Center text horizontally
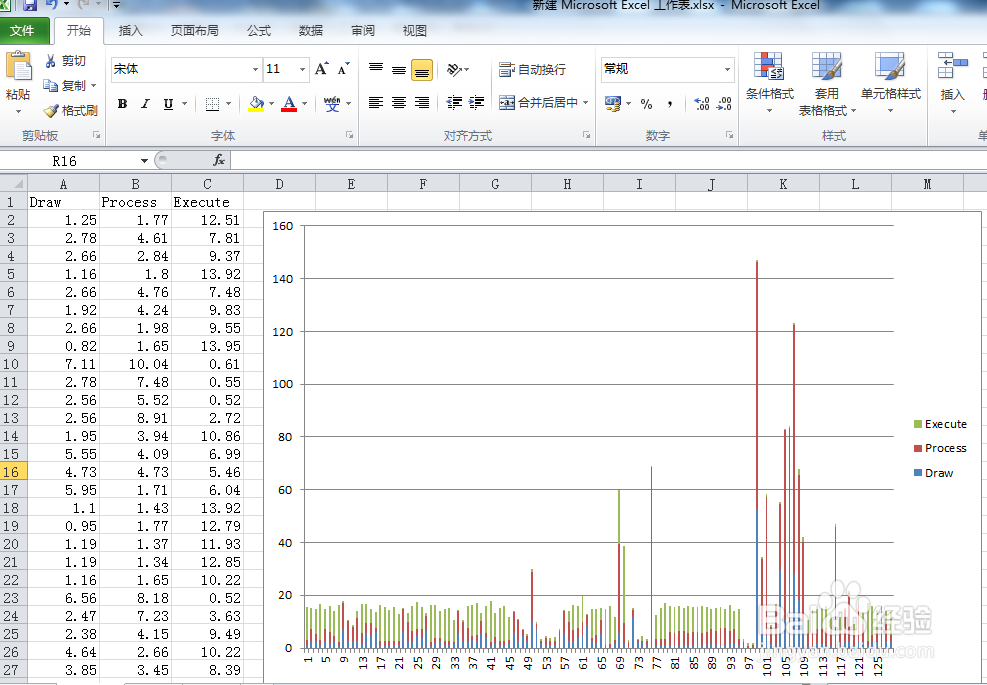Screen dimensions: 987x685 coord(398,103)
